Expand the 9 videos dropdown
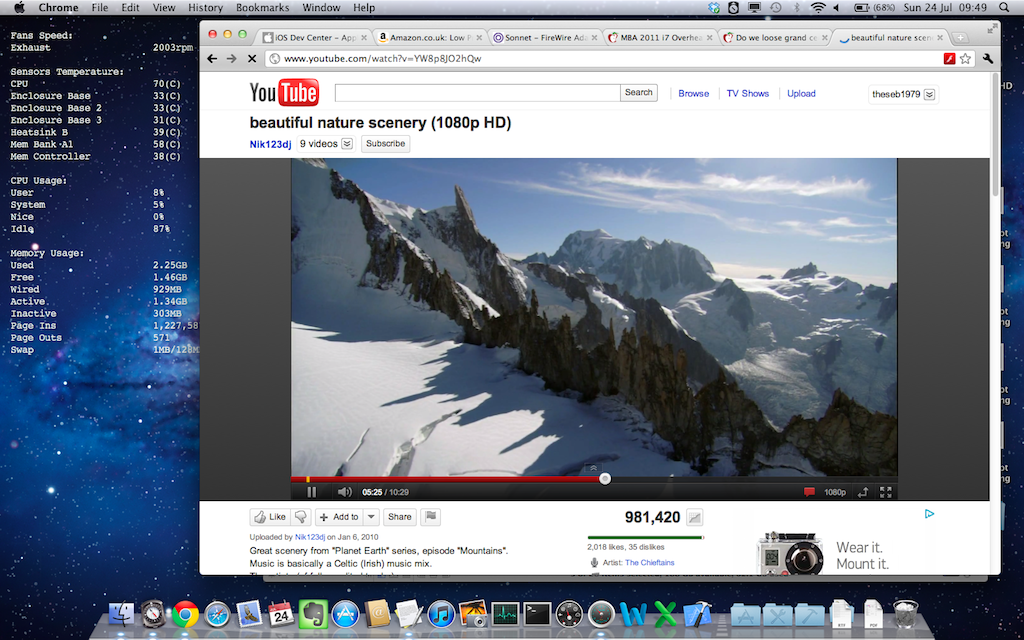The width and height of the screenshot is (1024, 640). [326, 144]
